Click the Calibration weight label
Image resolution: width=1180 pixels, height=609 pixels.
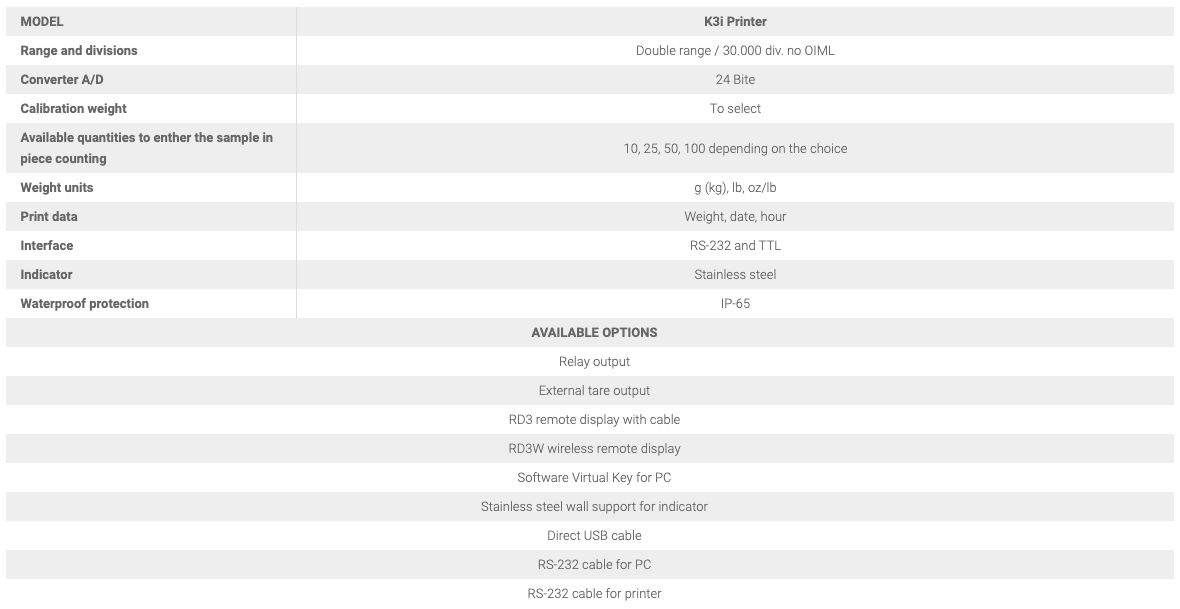tap(74, 108)
